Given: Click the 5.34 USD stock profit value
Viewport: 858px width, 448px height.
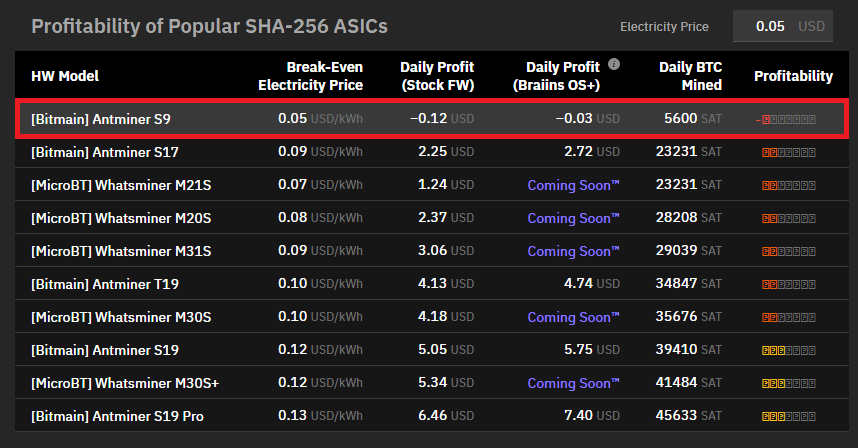Looking at the screenshot, I should click(x=446, y=382).
